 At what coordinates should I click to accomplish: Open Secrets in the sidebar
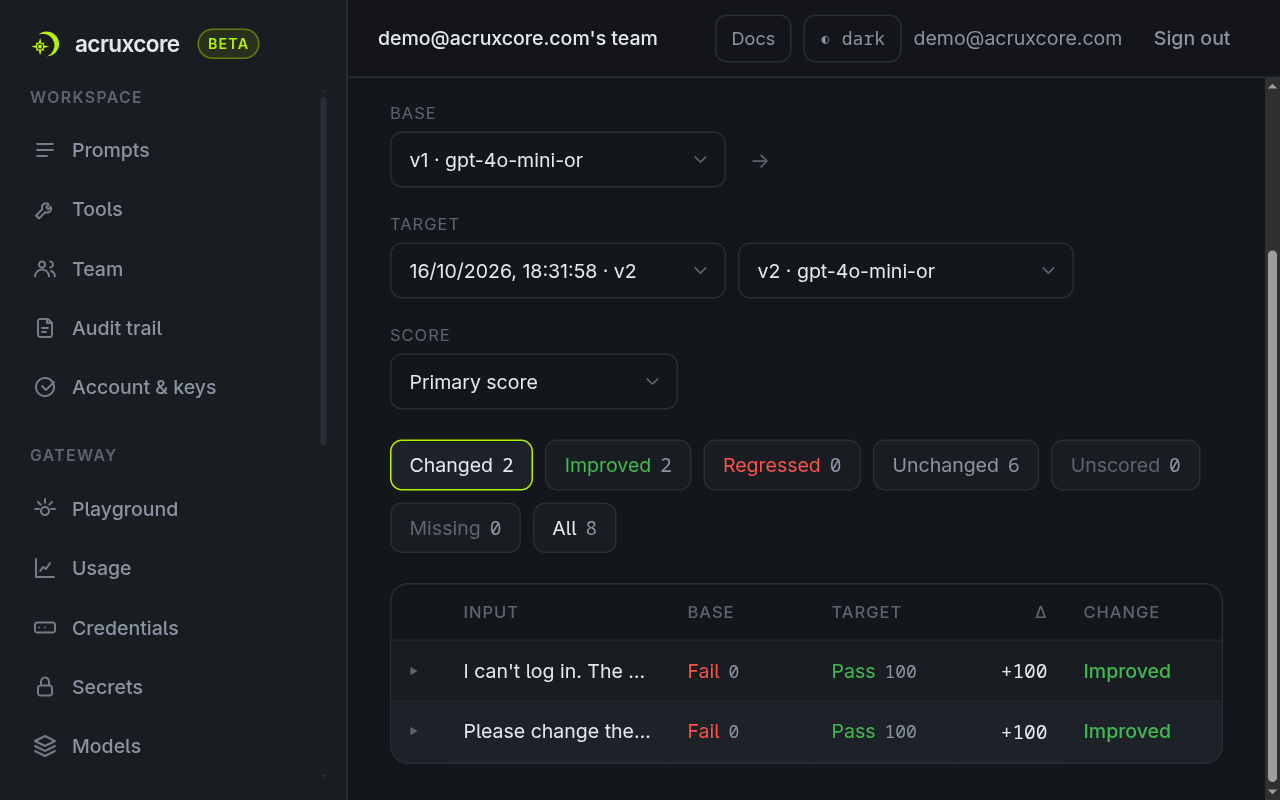(107, 687)
